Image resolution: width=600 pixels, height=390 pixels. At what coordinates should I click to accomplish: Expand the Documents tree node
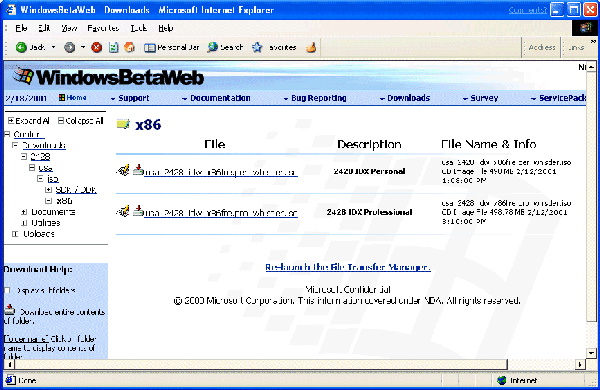click(x=24, y=212)
